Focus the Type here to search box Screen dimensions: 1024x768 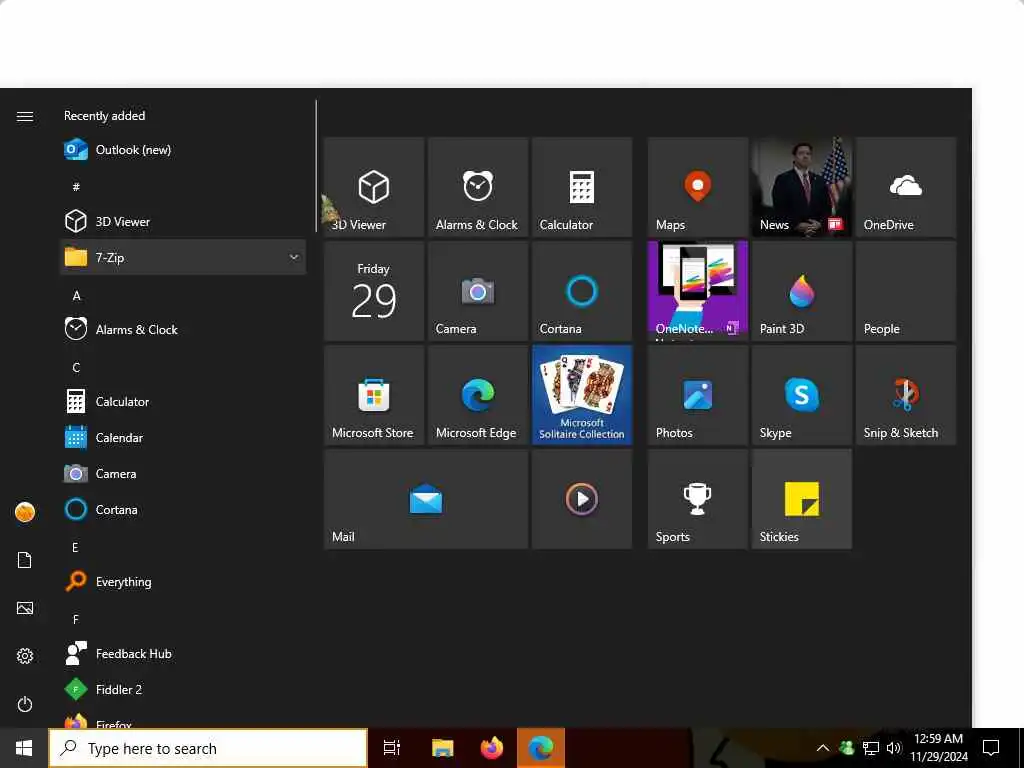pyautogui.click(x=208, y=748)
